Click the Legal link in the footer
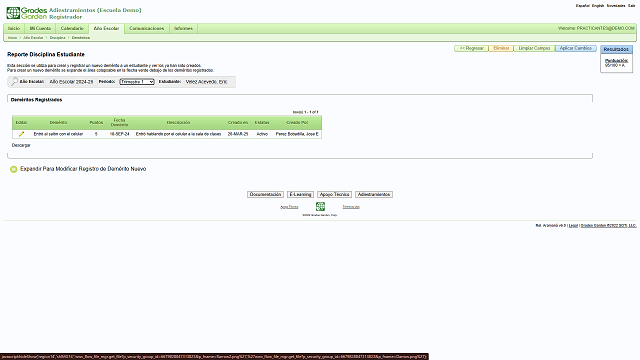 (x=573, y=225)
